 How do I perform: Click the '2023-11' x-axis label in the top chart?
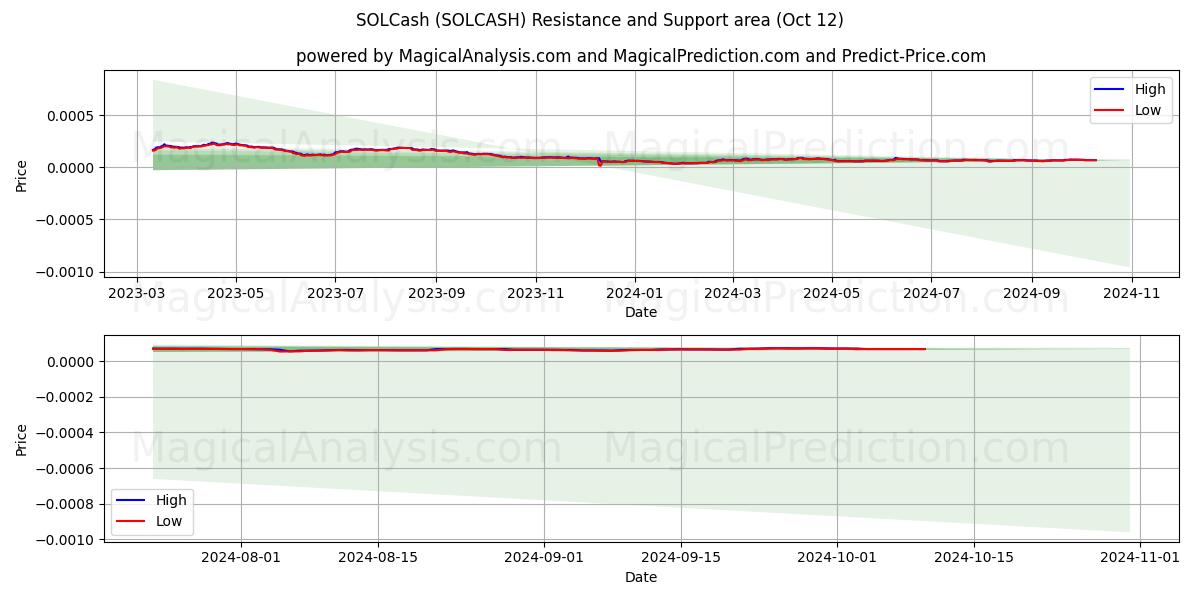point(536,294)
